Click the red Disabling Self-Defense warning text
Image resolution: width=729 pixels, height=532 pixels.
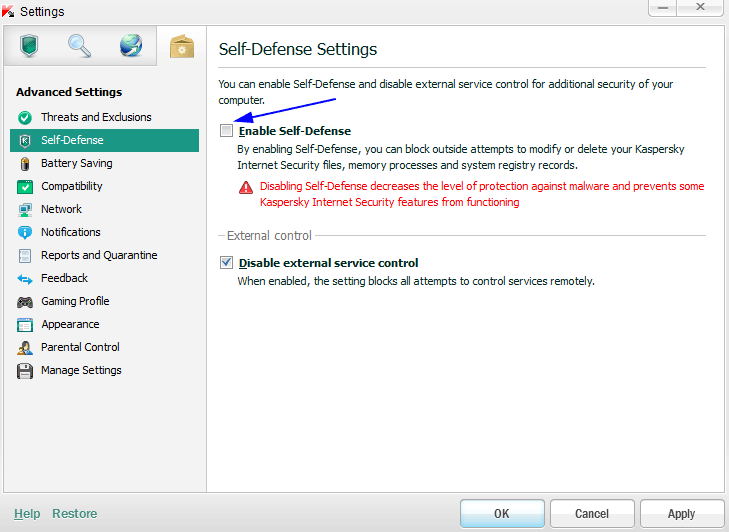(482, 194)
